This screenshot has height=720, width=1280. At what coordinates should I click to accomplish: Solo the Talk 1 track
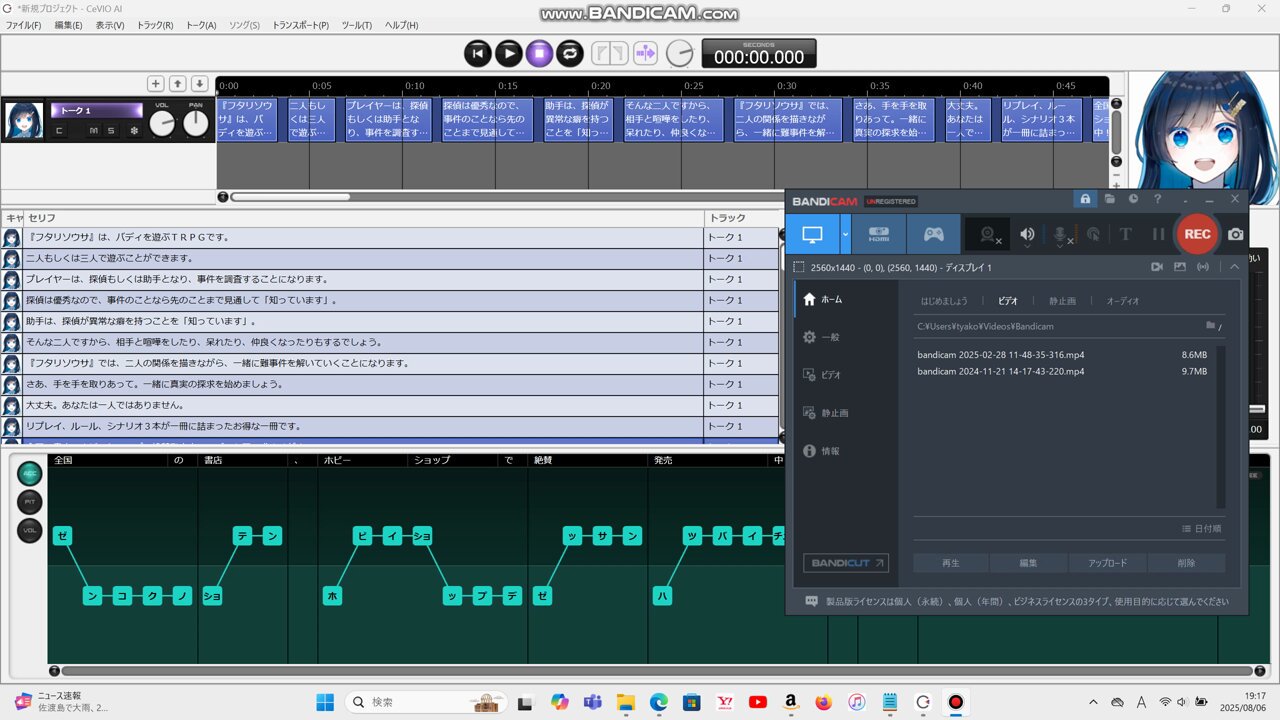tap(110, 131)
